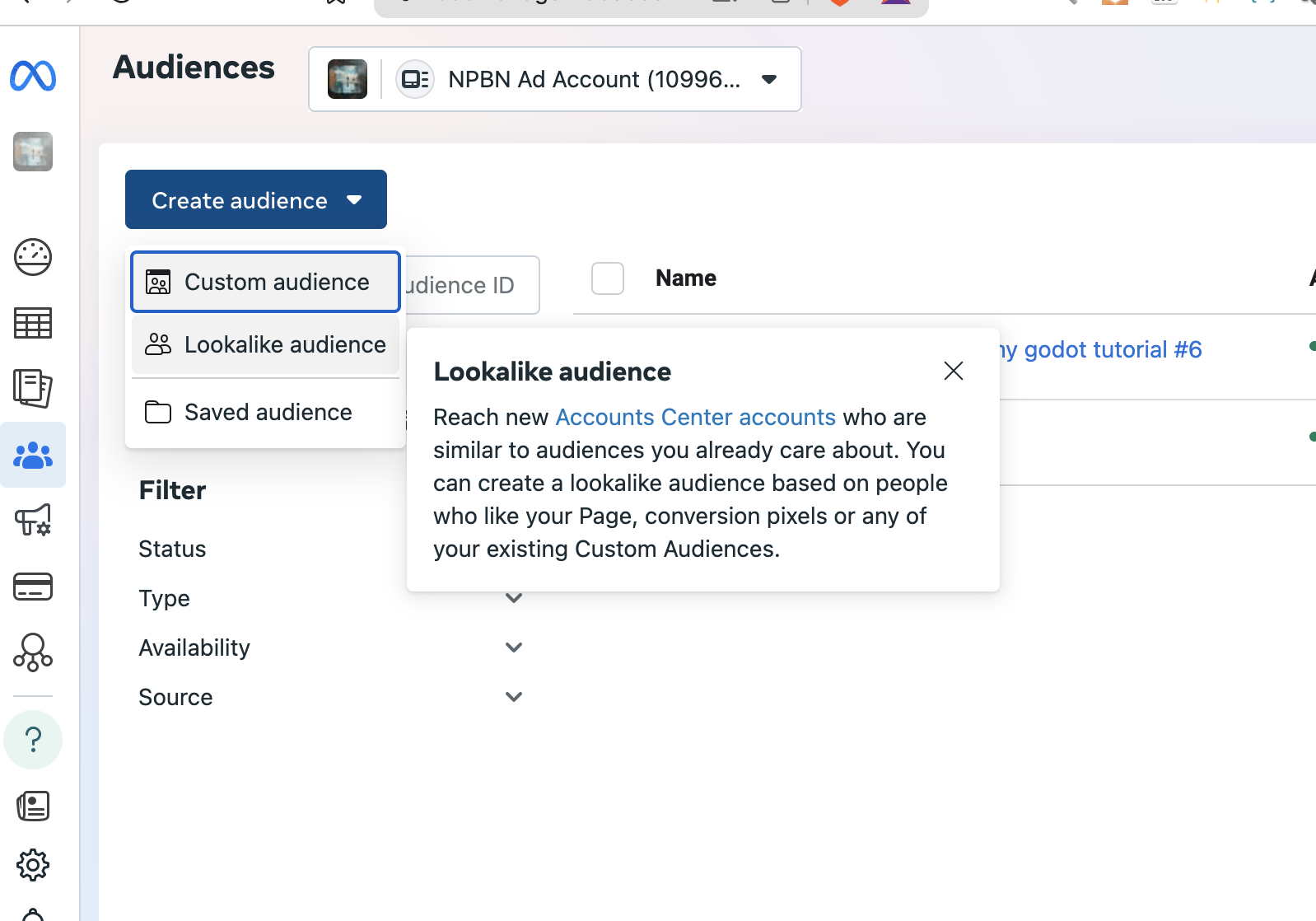Select the Audiences people icon in sidebar
The height and width of the screenshot is (921, 1316).
pyautogui.click(x=33, y=455)
